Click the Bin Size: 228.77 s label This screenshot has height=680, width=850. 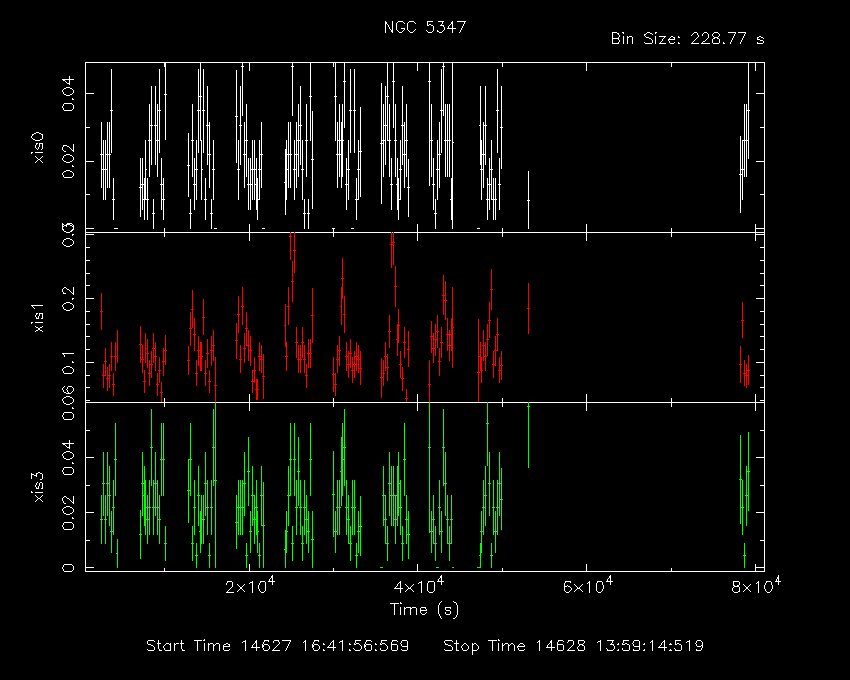[687, 39]
